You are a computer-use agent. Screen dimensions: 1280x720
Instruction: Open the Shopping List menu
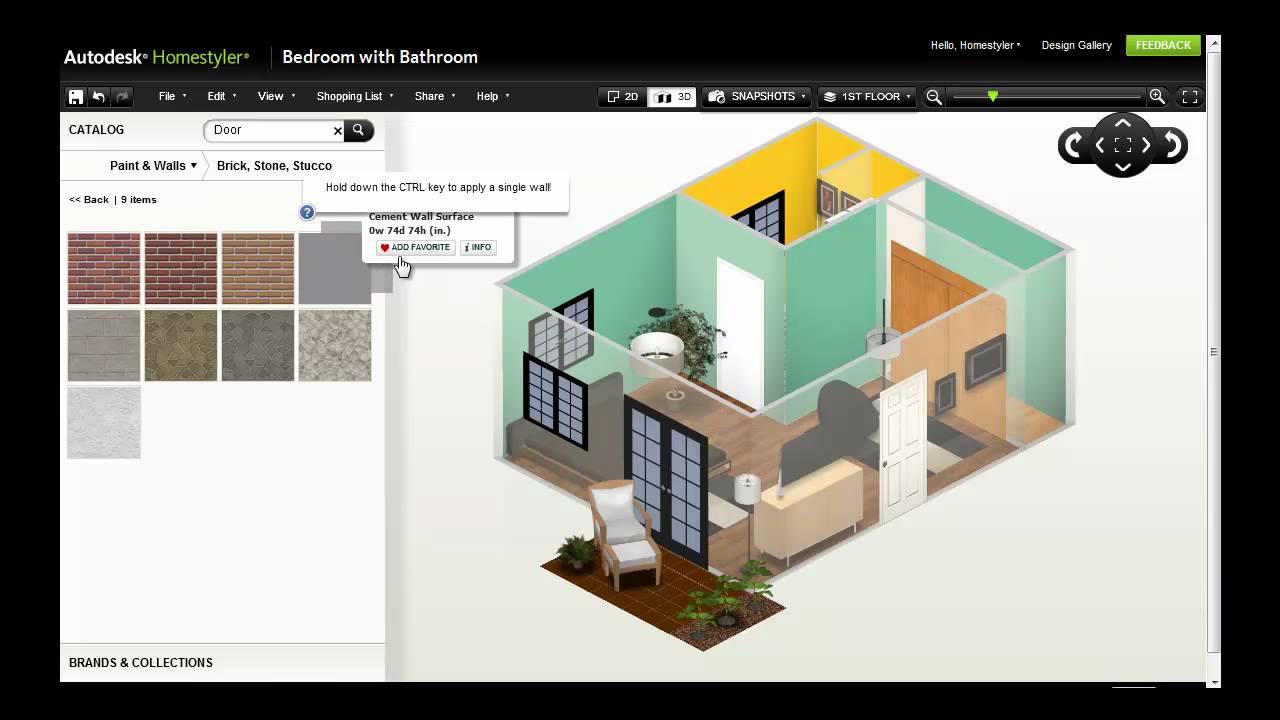click(x=355, y=97)
